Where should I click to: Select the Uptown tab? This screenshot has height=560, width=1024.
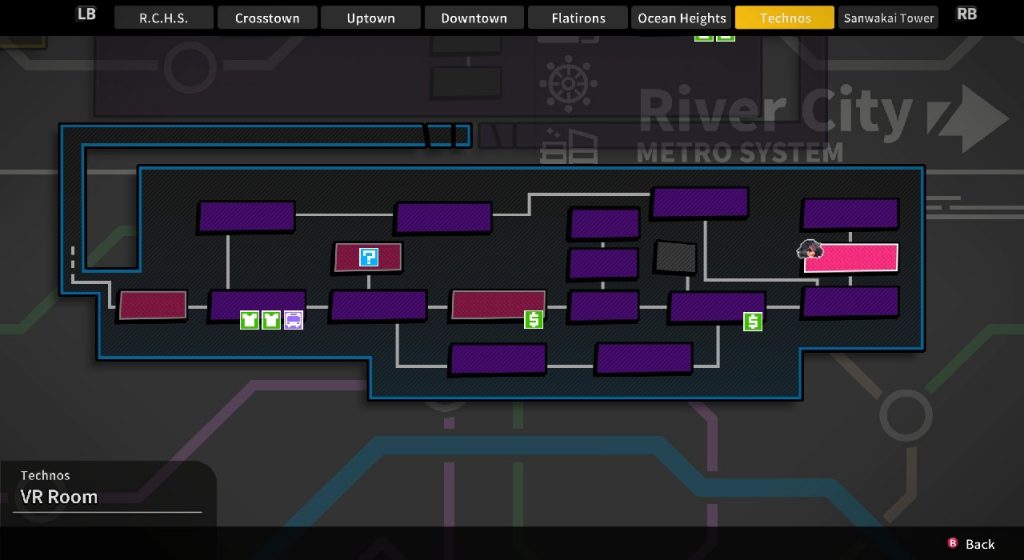370,18
